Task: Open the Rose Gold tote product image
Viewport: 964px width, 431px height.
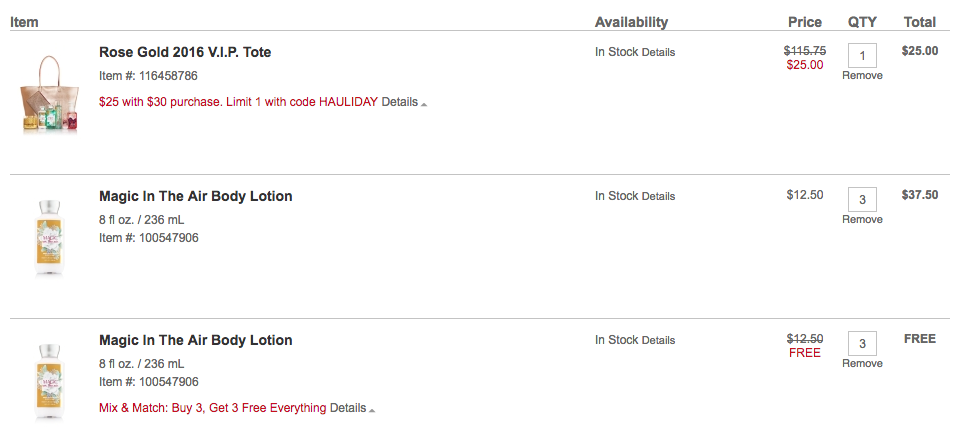Action: 49,93
